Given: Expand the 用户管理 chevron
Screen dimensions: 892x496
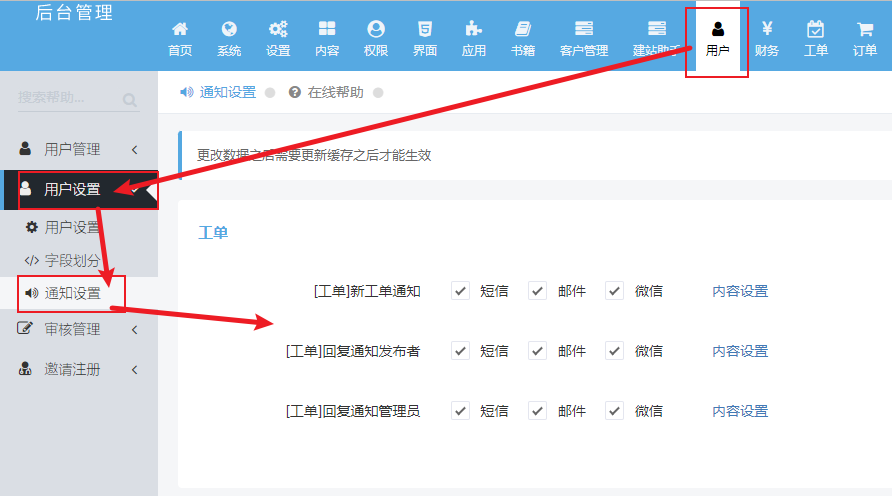Looking at the screenshot, I should pyautogui.click(x=135, y=150).
